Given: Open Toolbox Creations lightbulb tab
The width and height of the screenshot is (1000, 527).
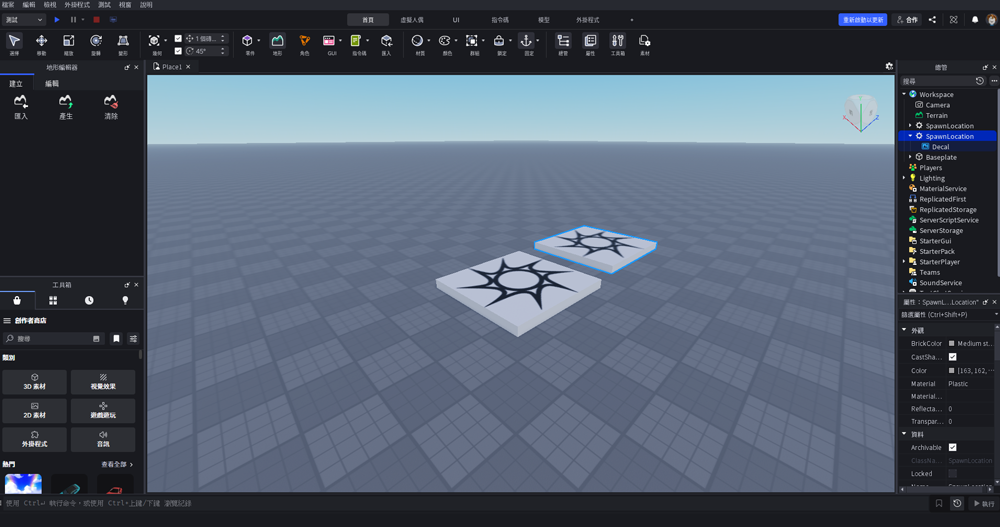Looking at the screenshot, I should (x=125, y=301).
